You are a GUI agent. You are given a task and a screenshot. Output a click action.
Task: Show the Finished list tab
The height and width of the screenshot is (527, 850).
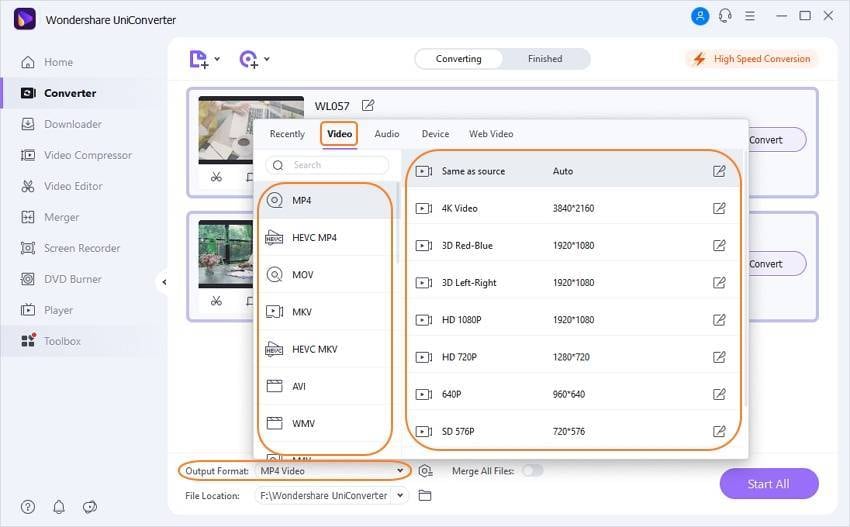tap(545, 59)
